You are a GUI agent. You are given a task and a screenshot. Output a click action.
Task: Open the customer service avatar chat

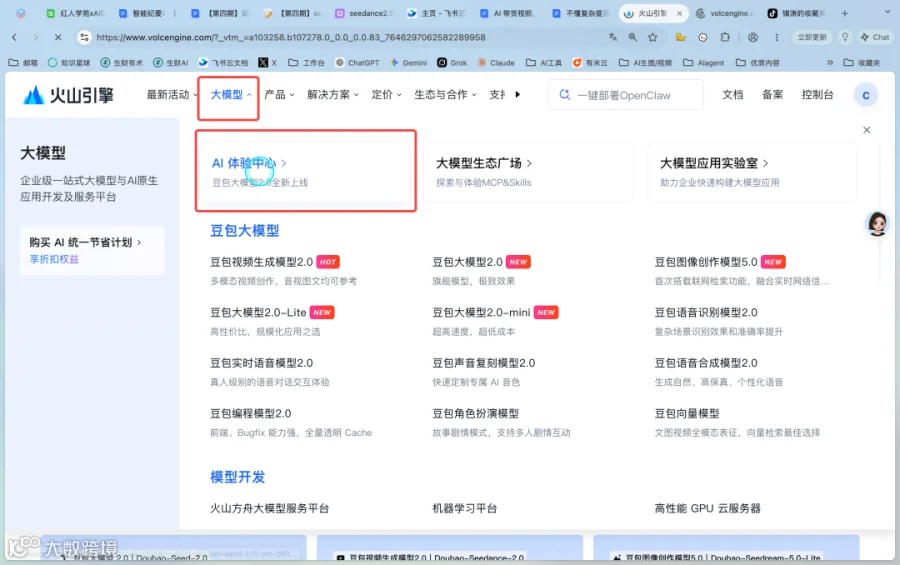click(877, 223)
